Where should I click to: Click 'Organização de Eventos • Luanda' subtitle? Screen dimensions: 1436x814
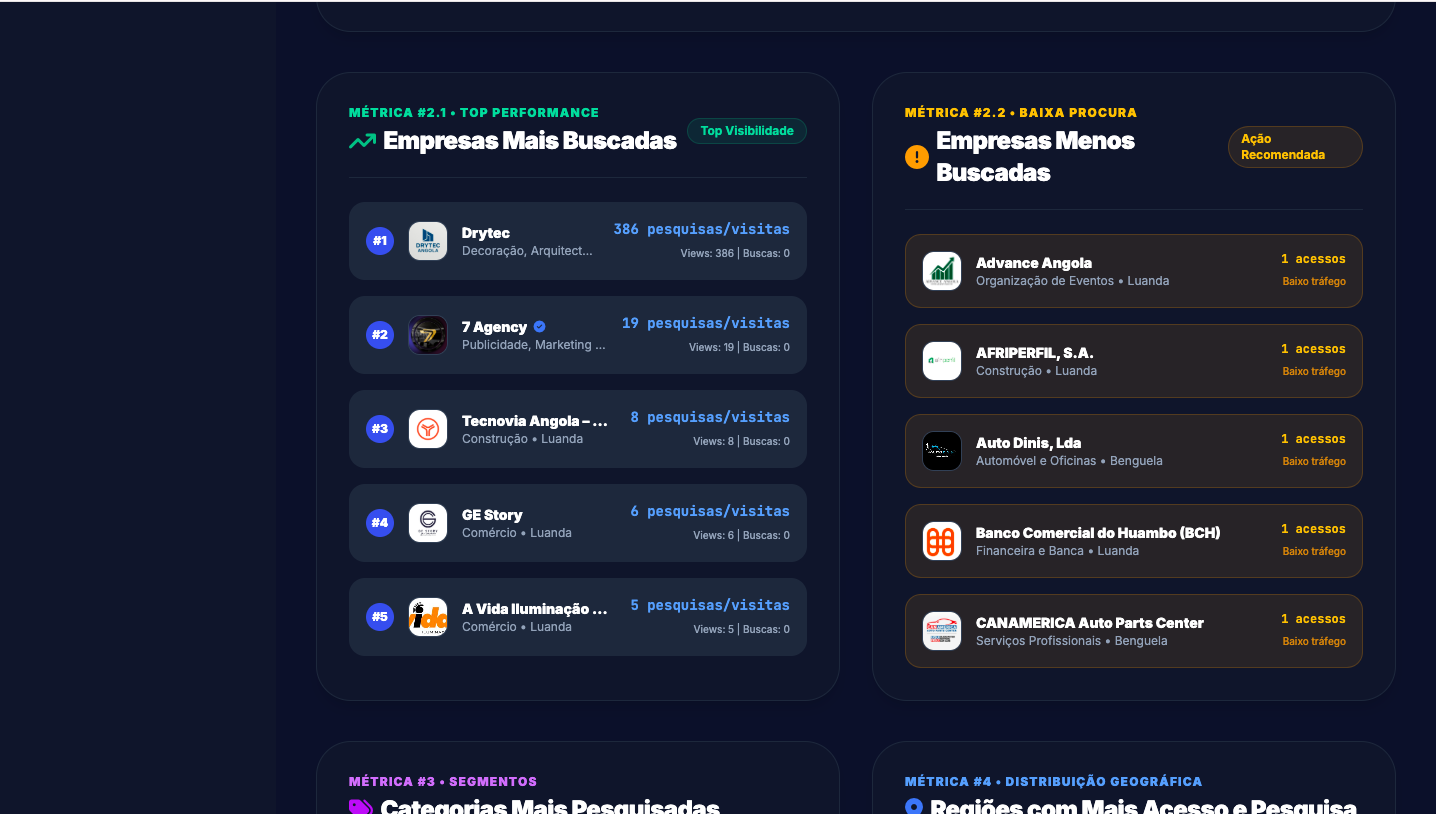click(1072, 281)
